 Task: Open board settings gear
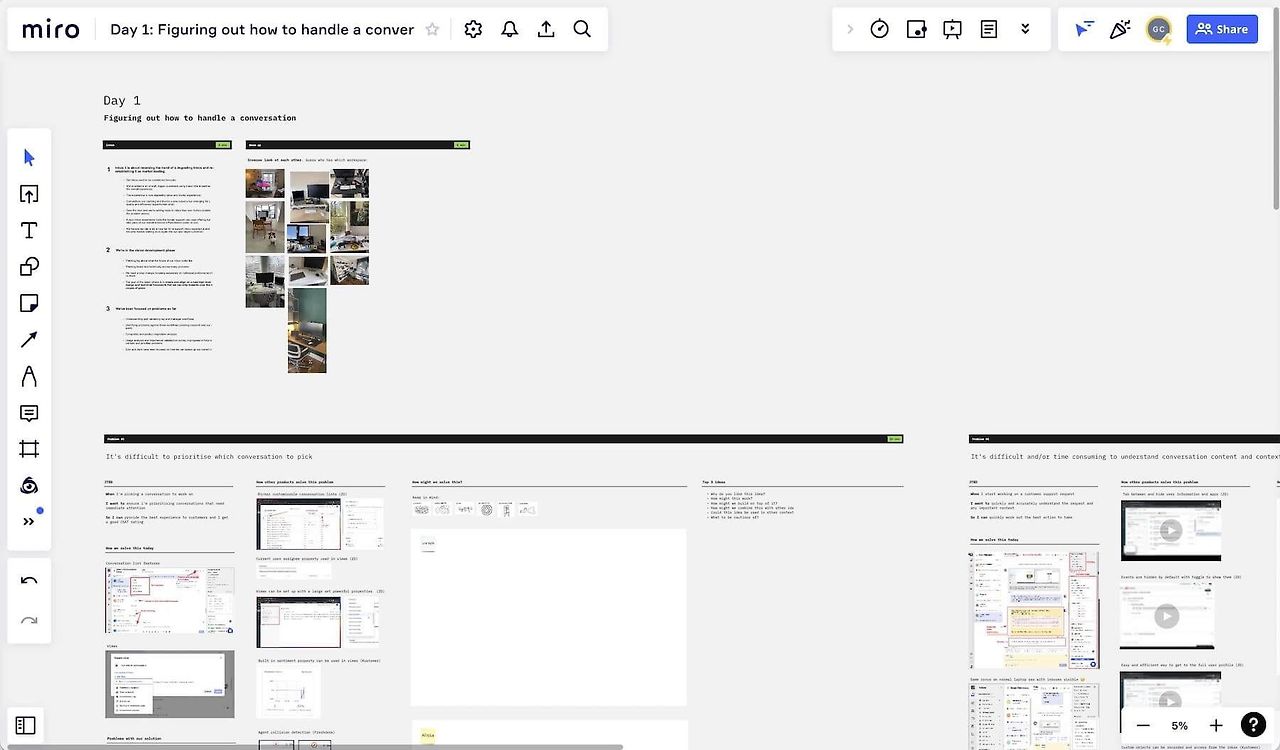(473, 29)
